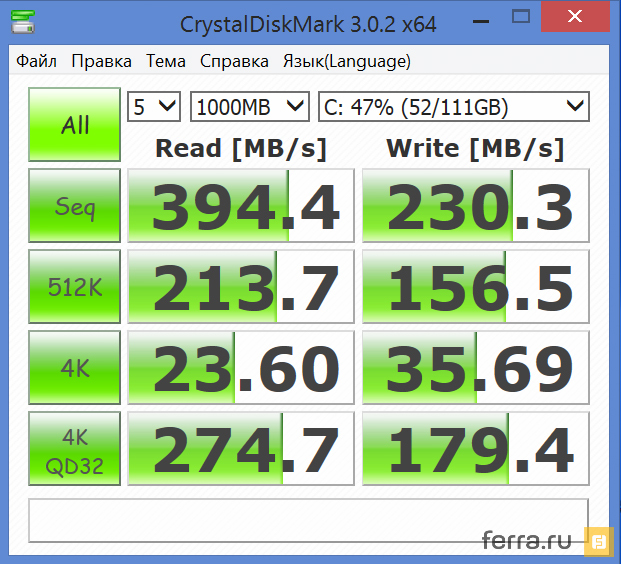Open the Правка menu
This screenshot has width=621, height=564.
coord(101,61)
